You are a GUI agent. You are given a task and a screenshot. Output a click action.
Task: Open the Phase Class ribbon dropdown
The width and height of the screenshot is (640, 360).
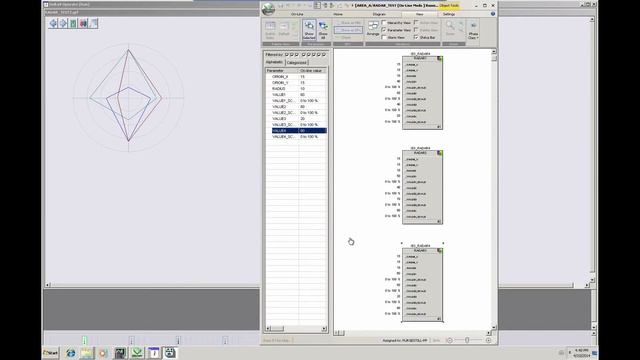(473, 30)
